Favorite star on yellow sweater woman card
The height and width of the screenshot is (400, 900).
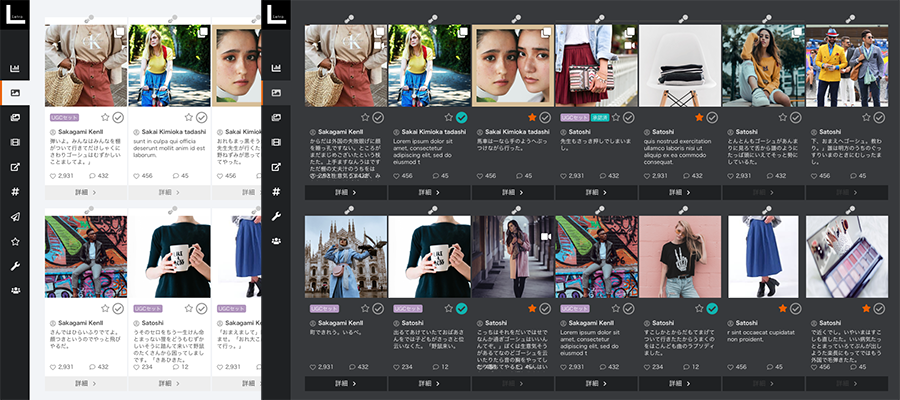[x=782, y=118]
